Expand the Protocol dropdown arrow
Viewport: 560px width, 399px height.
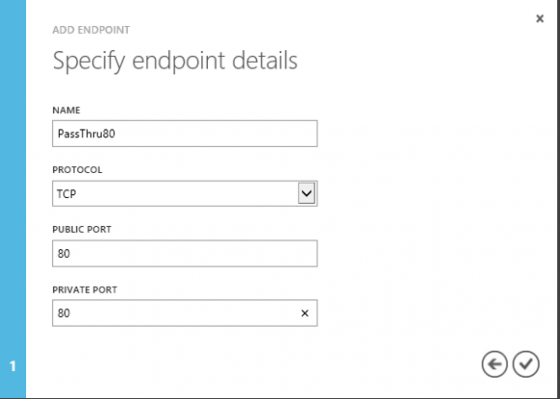306,194
